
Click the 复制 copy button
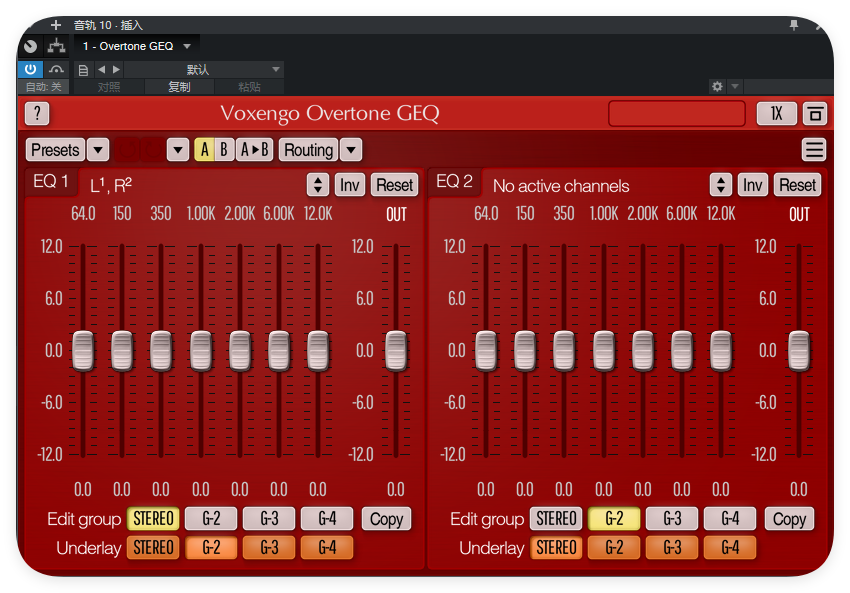coord(179,87)
